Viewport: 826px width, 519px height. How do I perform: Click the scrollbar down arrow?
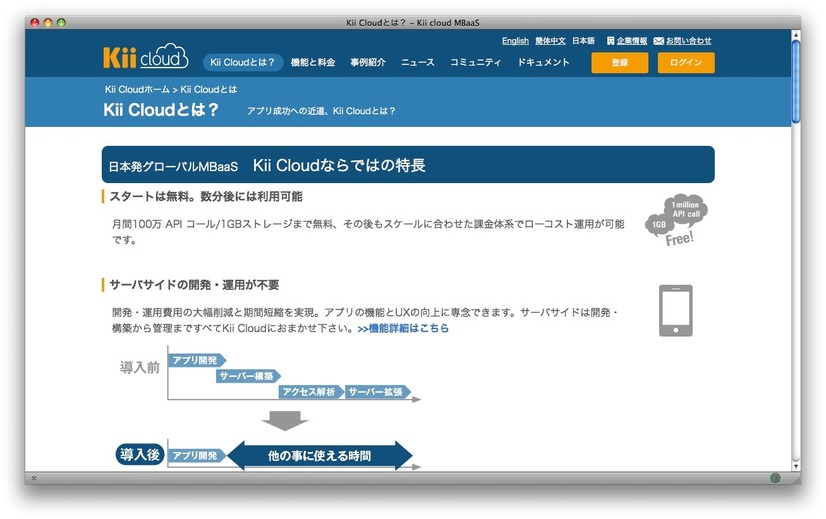click(x=796, y=466)
